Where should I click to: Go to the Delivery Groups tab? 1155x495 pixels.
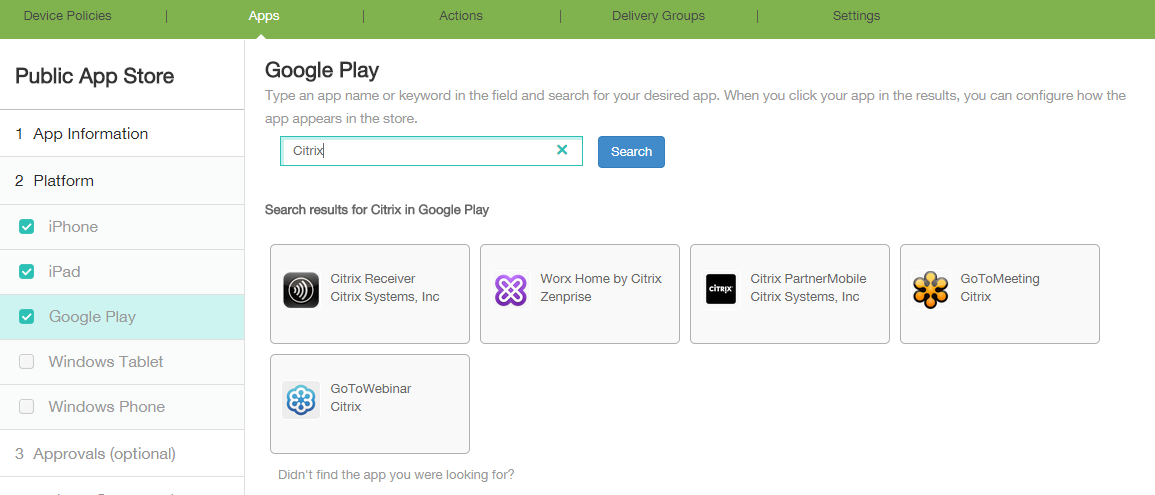pos(659,15)
